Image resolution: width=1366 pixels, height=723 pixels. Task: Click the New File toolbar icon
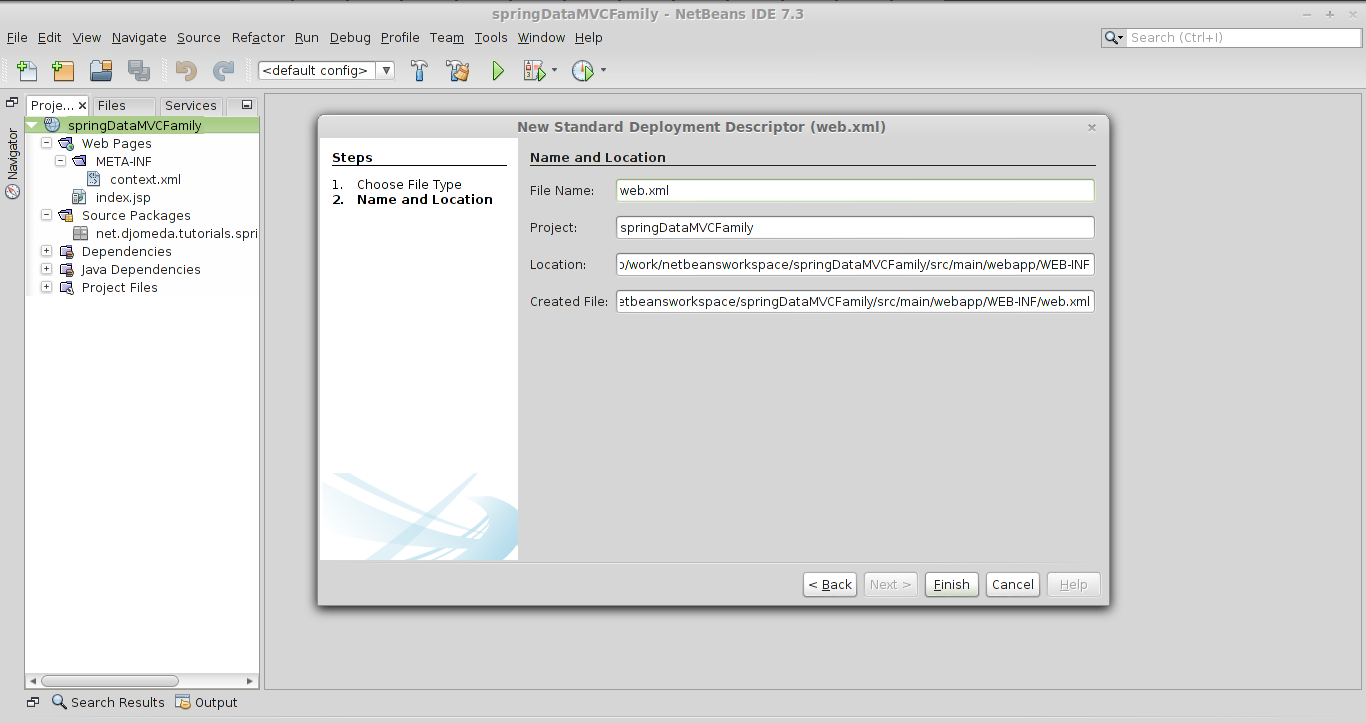28,71
